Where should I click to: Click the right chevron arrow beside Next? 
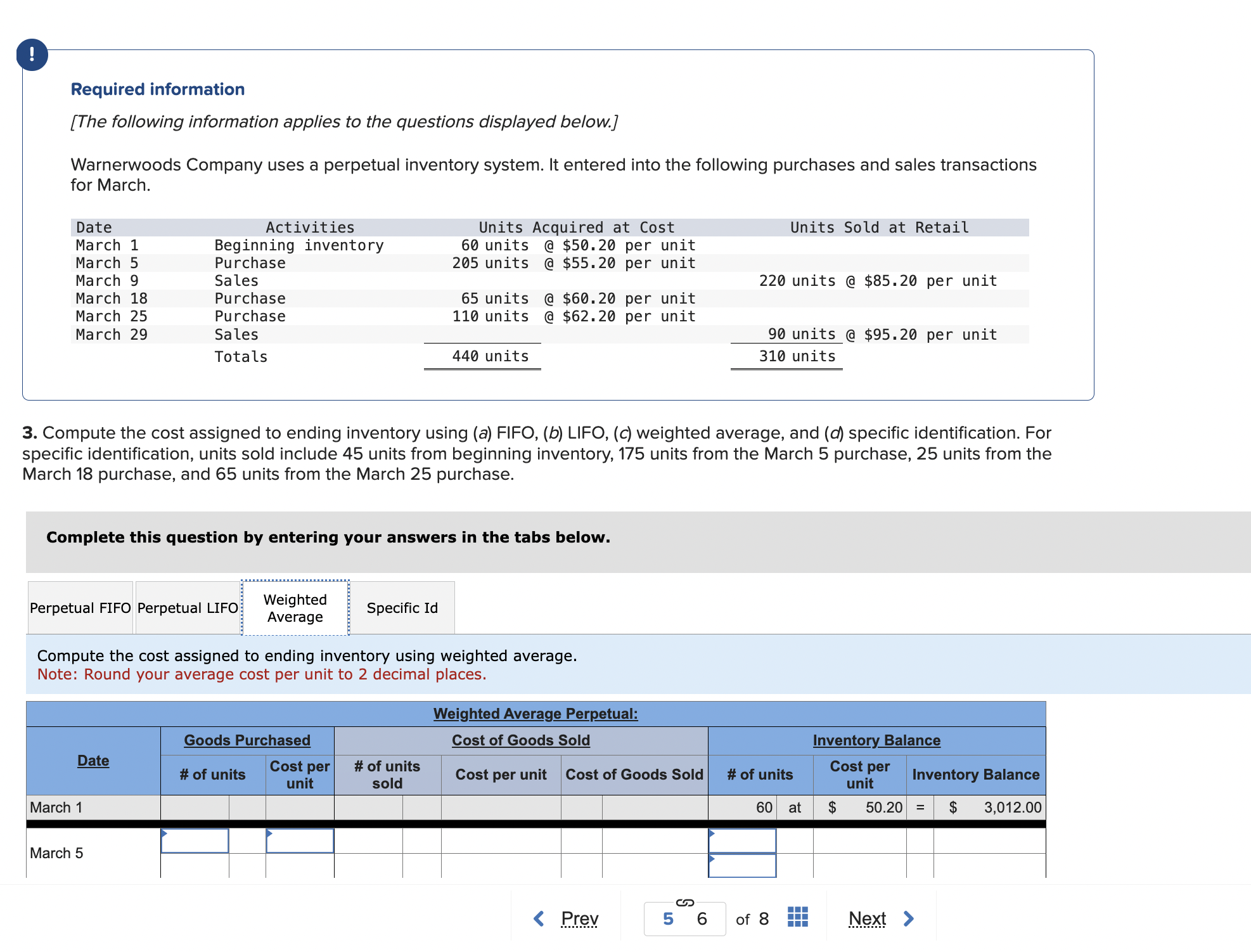[909, 917]
